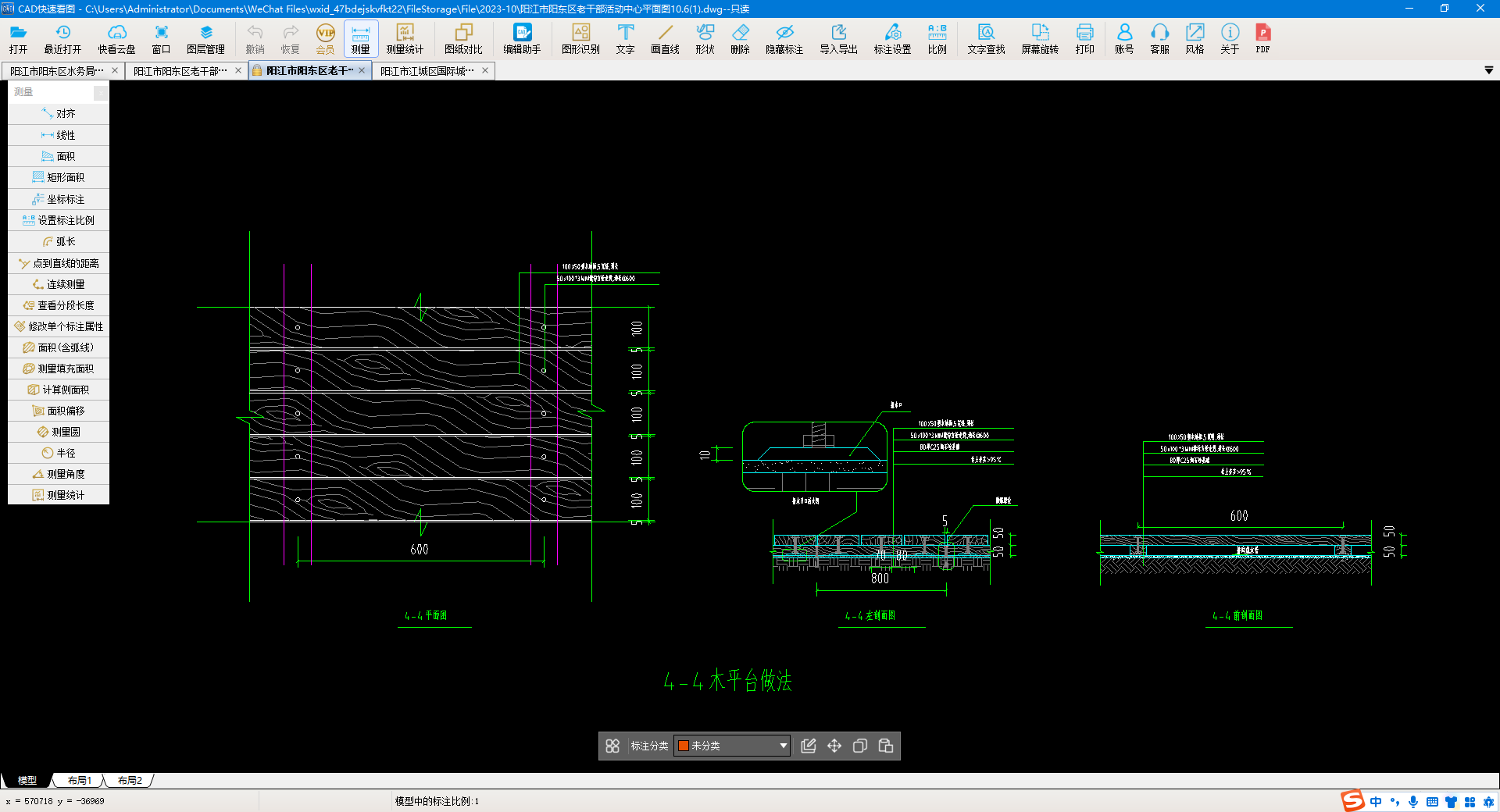The image size is (1500, 812).
Task: Click the grid icon on annotation bar
Action: (612, 746)
